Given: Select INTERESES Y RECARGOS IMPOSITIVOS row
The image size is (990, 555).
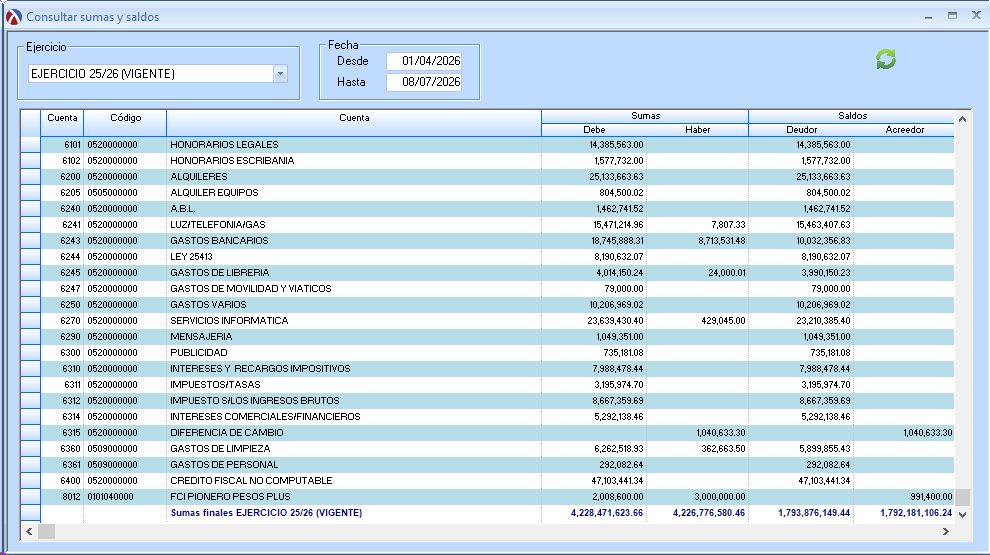Looking at the screenshot, I should click(487, 369).
